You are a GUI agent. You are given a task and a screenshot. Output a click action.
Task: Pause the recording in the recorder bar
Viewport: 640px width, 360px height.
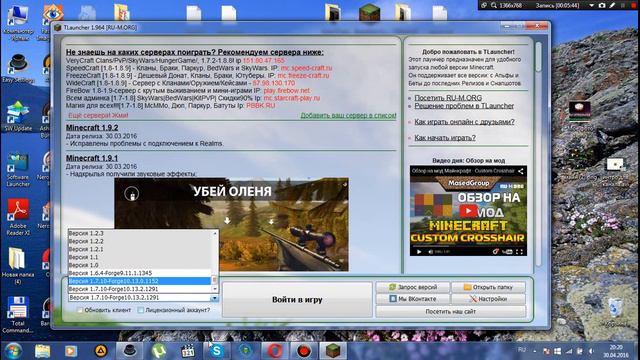pyautogui.click(x=623, y=5)
